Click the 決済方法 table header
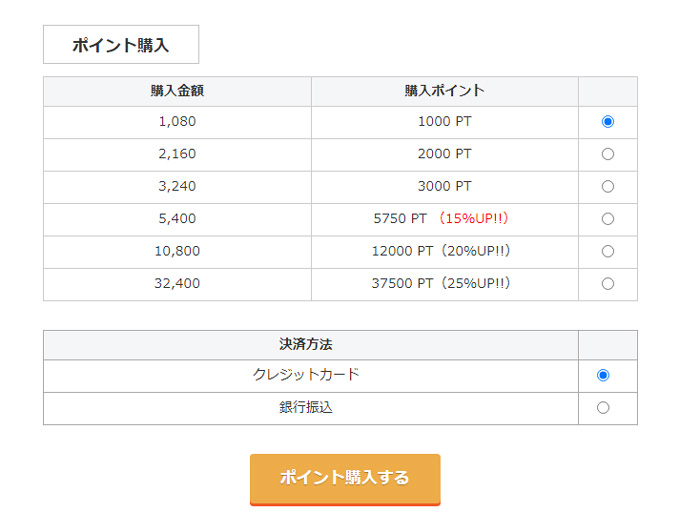Screen dimensions: 700x512 (x=306, y=344)
